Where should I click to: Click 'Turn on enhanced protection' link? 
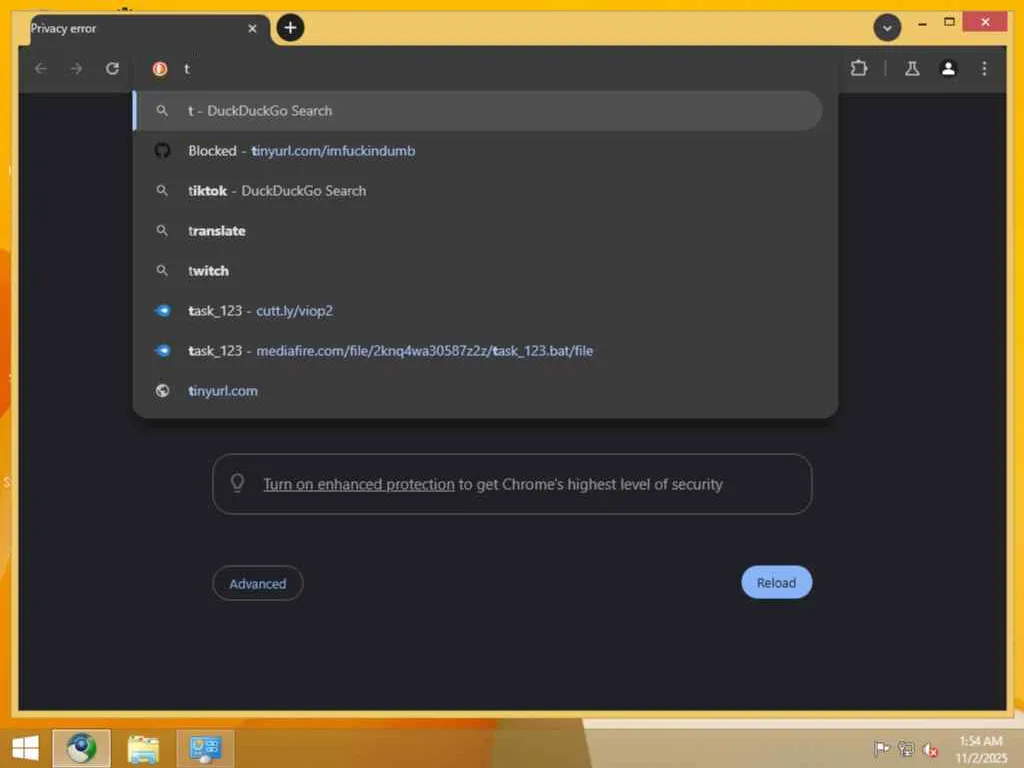pos(359,485)
